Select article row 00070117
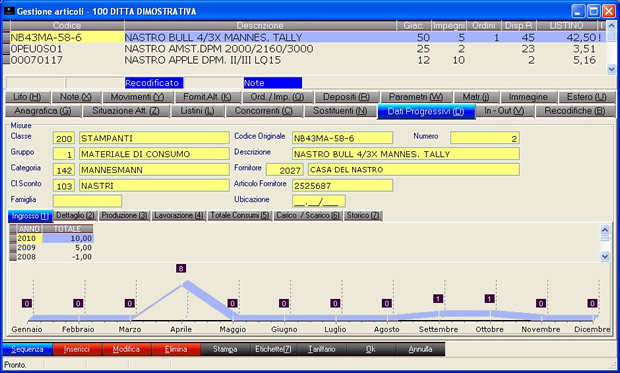 [x=304, y=60]
